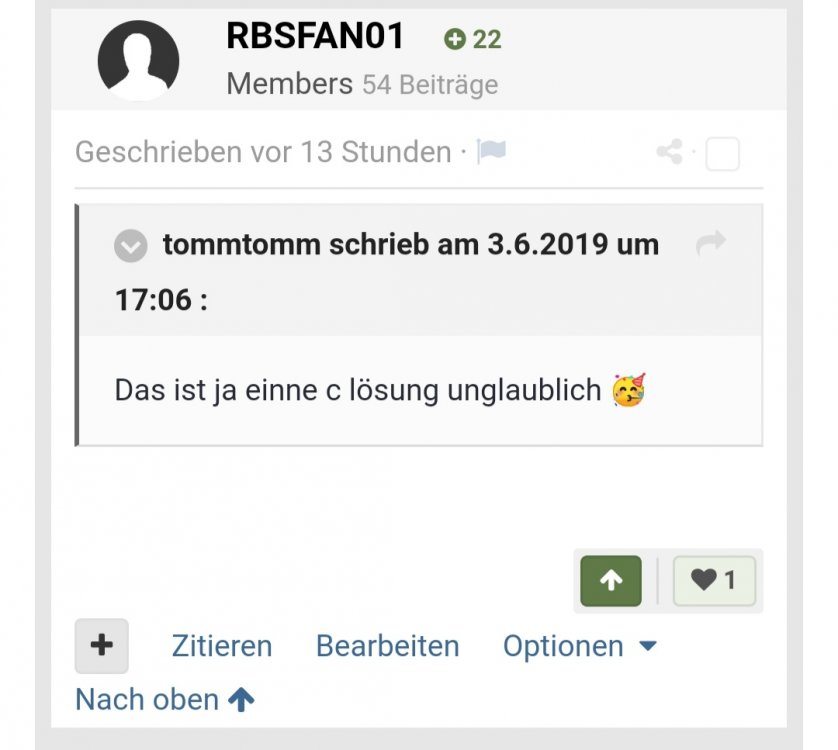Collapse the tommtomm quote block
Viewport: 838px width, 750px height.
tap(130, 246)
